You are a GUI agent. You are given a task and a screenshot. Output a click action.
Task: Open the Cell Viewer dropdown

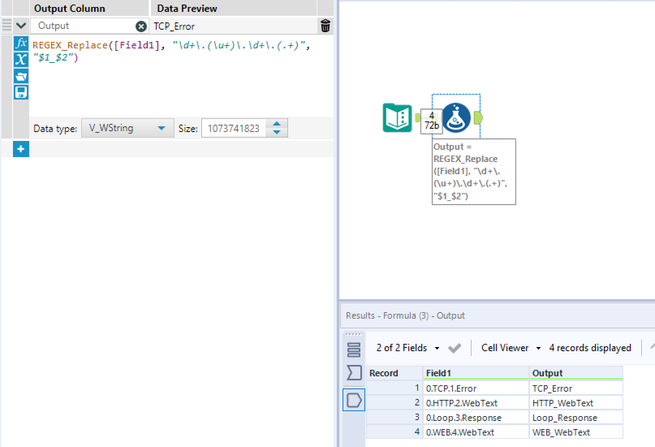click(x=510, y=348)
